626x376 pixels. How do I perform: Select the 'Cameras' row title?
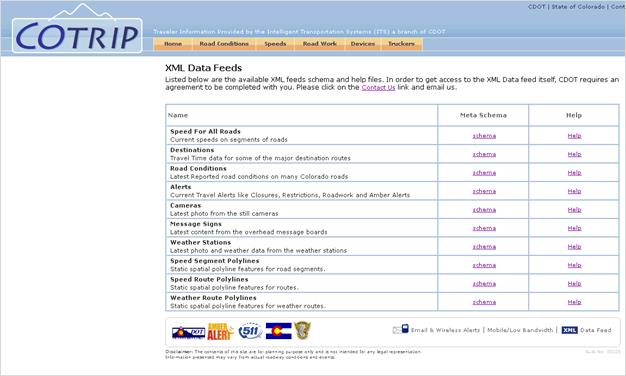pos(186,206)
